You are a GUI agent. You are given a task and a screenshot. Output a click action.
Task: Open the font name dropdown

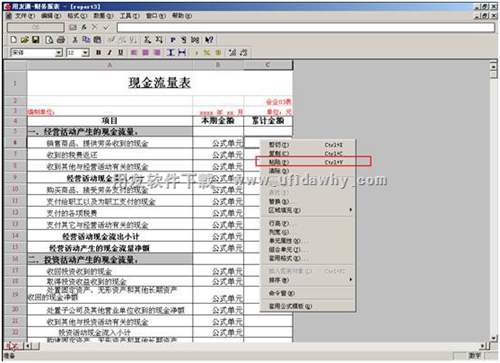coord(59,53)
